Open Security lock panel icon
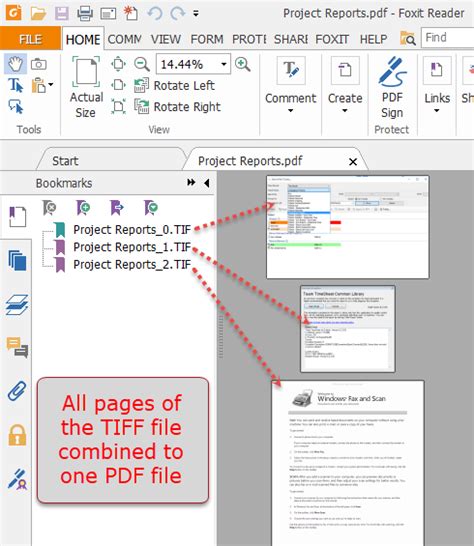Image resolution: width=474 pixels, height=546 pixels. 17,435
